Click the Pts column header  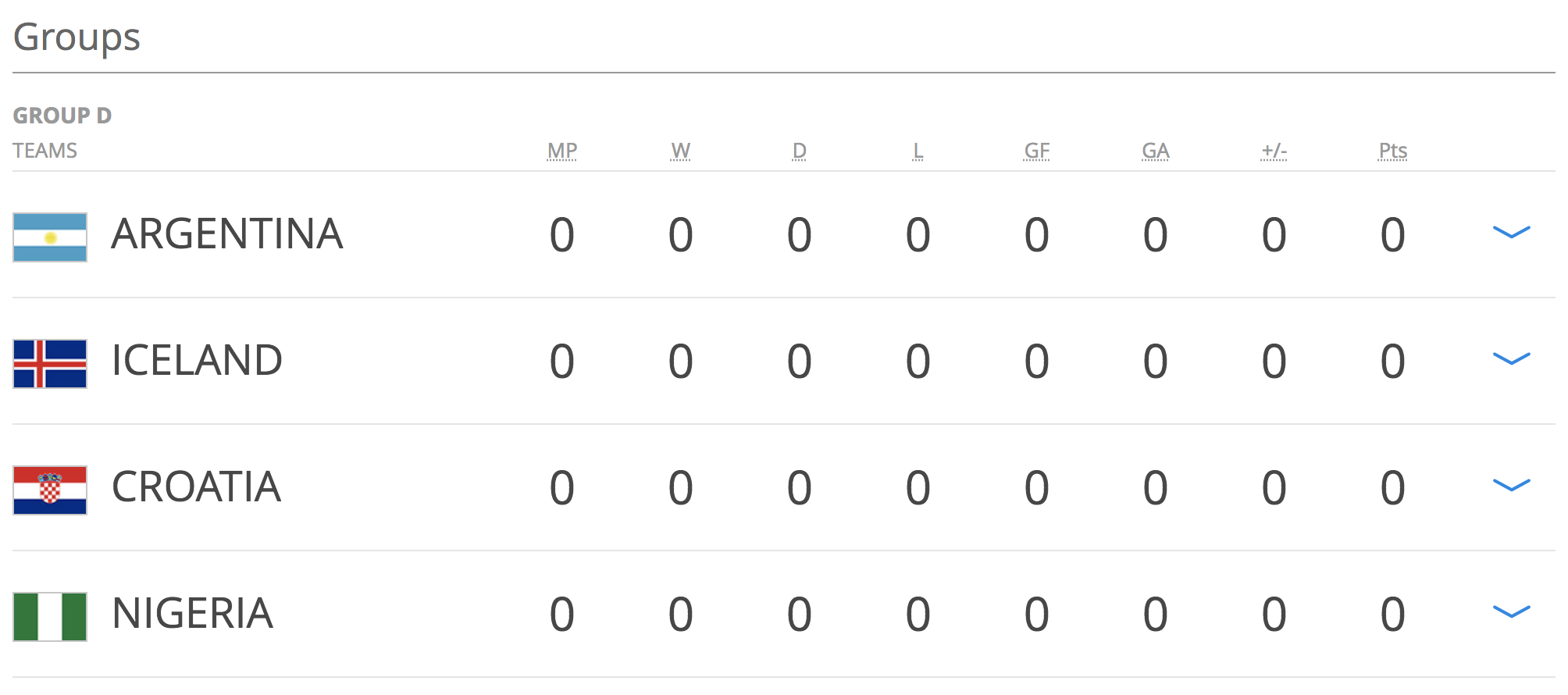click(1393, 151)
